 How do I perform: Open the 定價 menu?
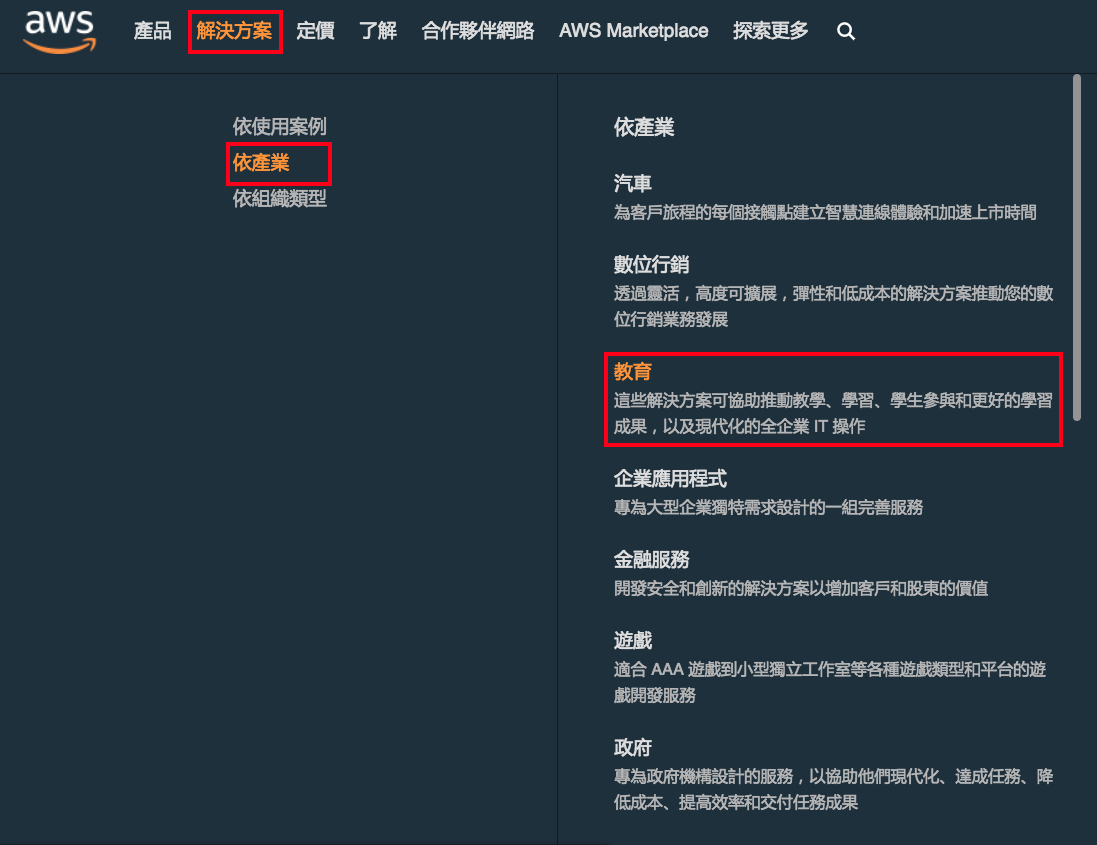316,31
